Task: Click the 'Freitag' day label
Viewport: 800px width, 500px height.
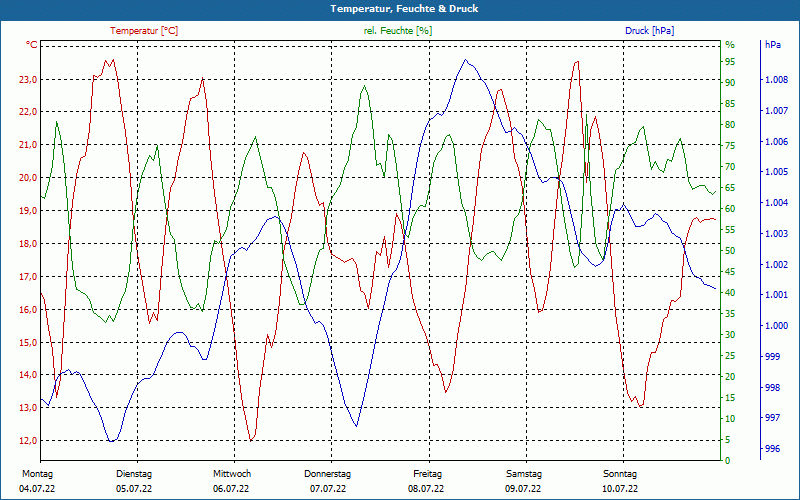Action: coord(428,474)
